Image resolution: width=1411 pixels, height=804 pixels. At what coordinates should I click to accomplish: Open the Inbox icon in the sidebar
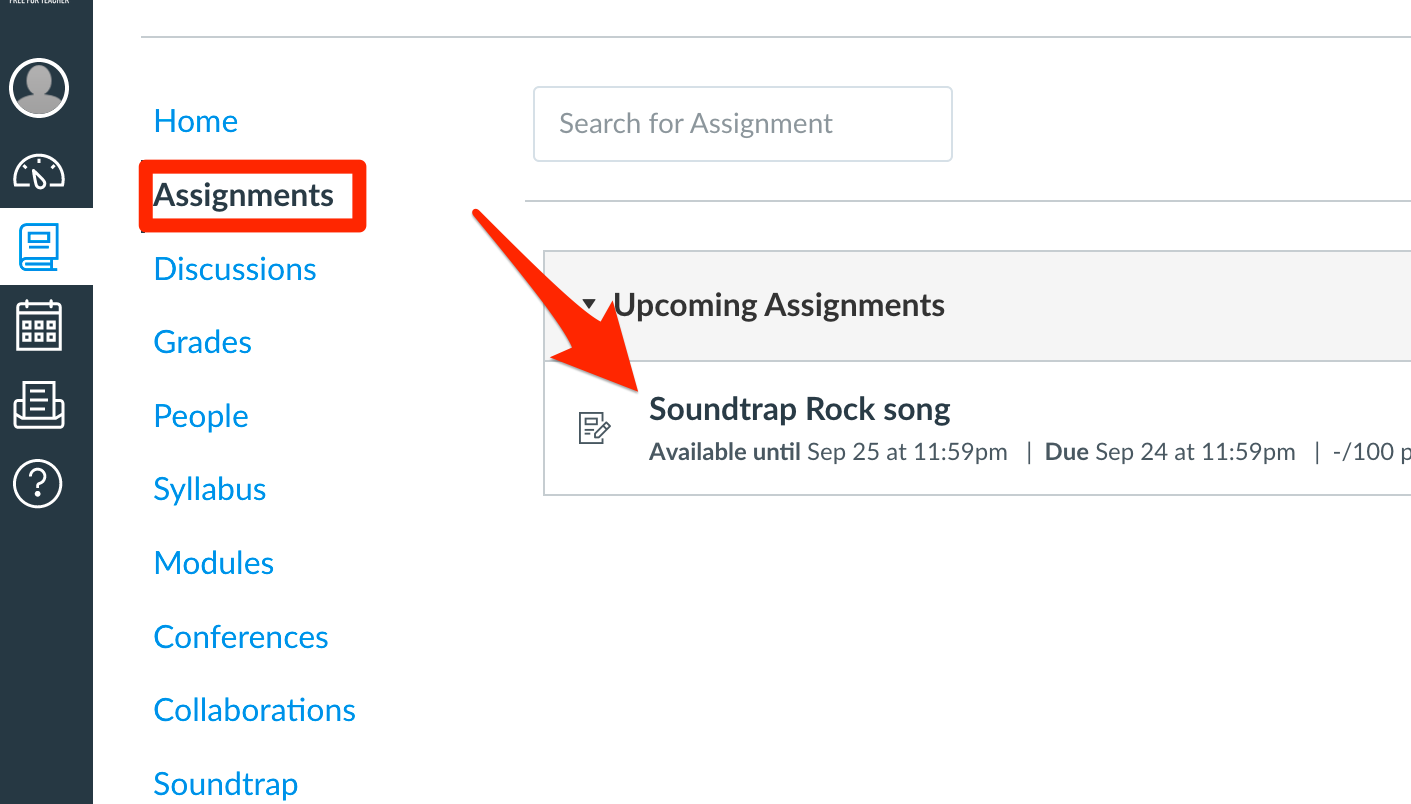[x=38, y=405]
